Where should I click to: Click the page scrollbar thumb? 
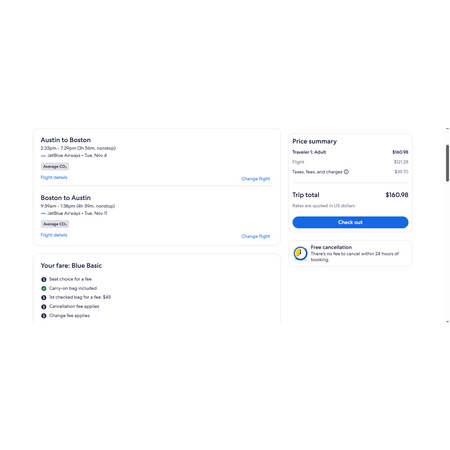447,163
